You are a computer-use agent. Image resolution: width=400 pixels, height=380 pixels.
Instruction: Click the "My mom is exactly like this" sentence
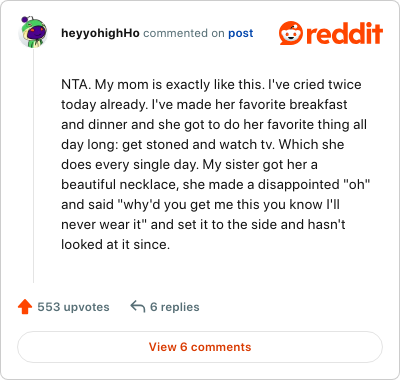(180, 84)
